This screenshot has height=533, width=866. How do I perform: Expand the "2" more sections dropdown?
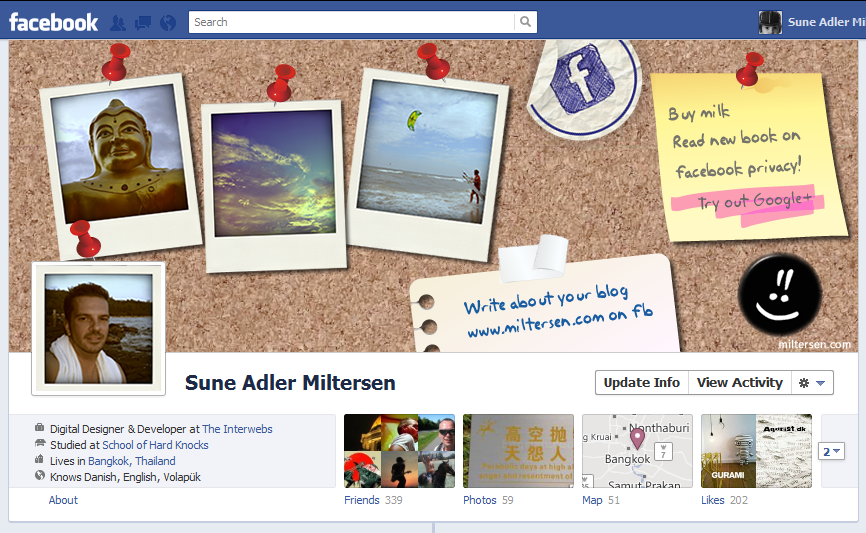click(x=832, y=451)
